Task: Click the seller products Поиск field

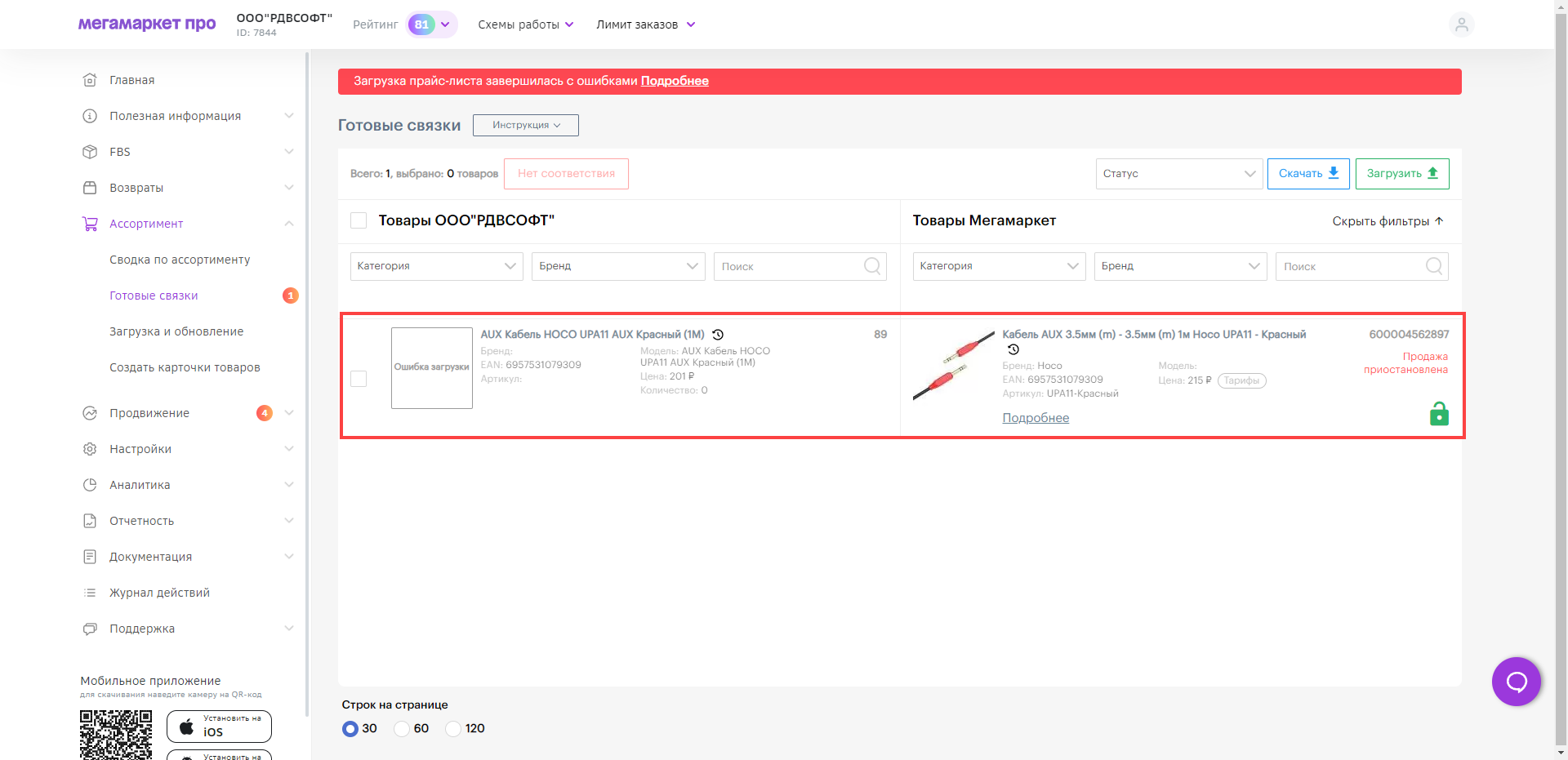Action: tap(800, 266)
